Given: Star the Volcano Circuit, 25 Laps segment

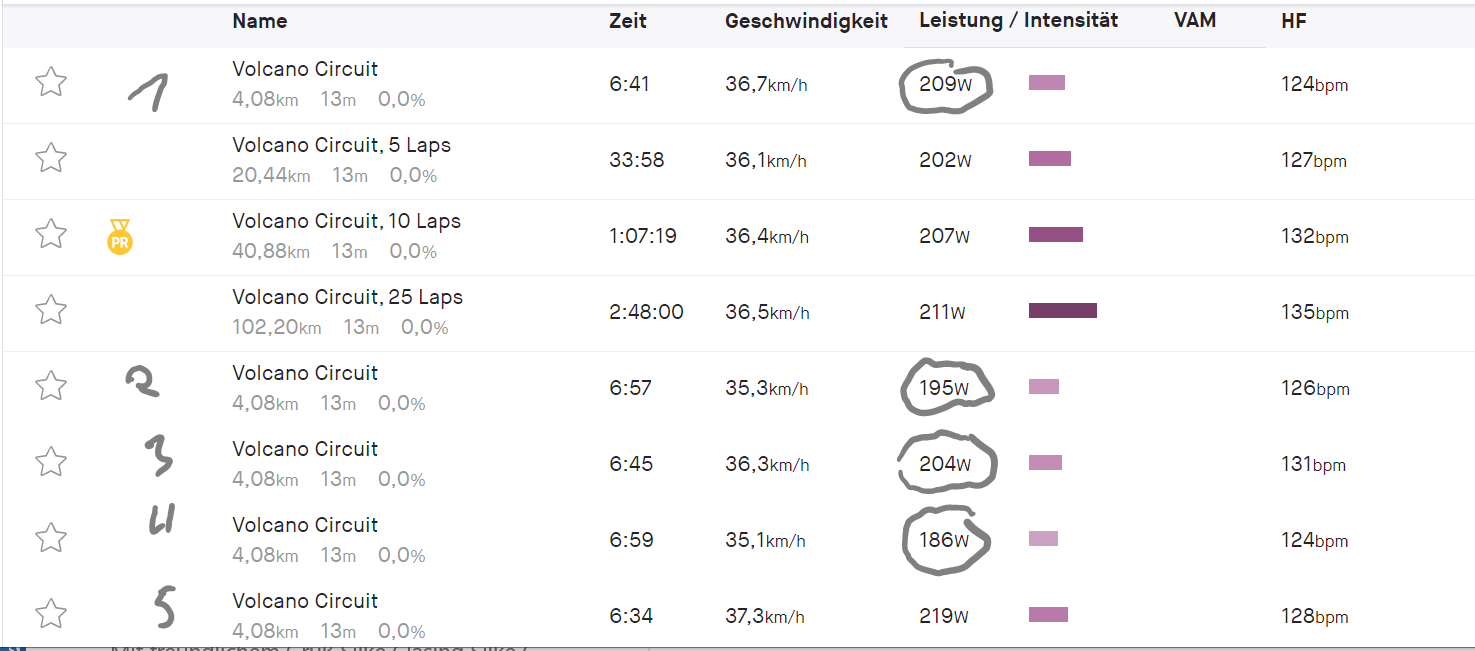Looking at the screenshot, I should click(x=51, y=310).
